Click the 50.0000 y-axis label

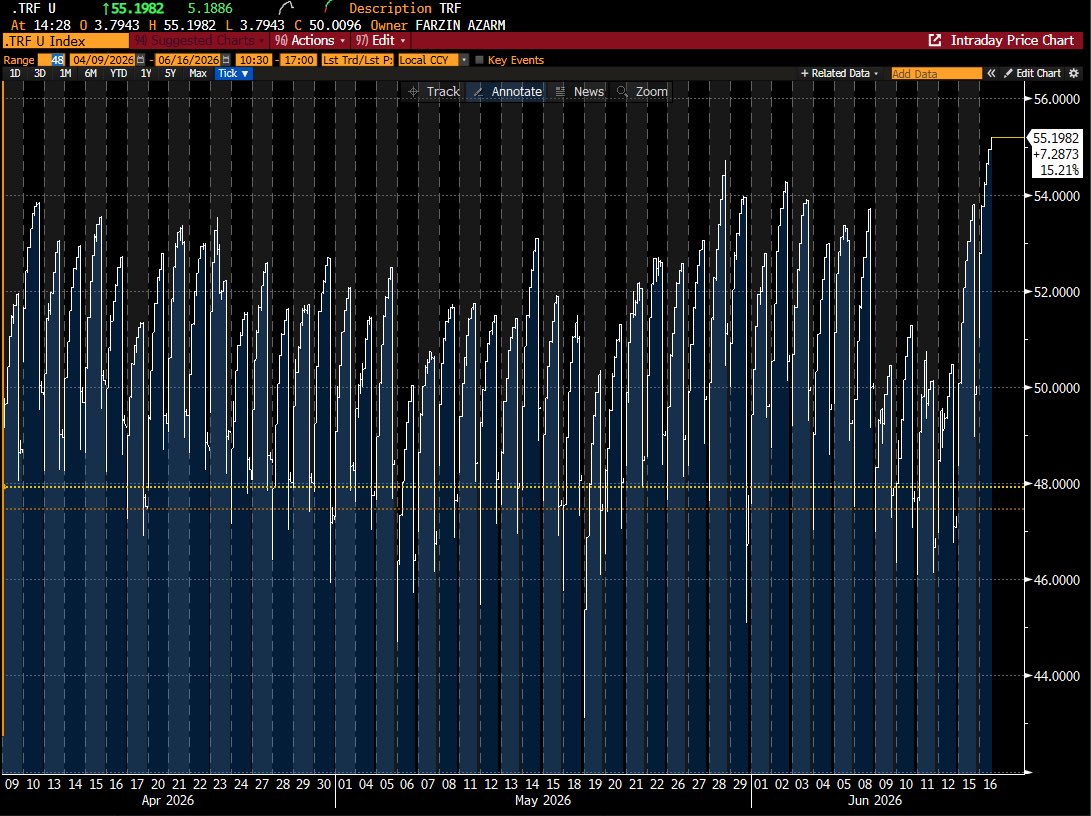click(x=1056, y=387)
